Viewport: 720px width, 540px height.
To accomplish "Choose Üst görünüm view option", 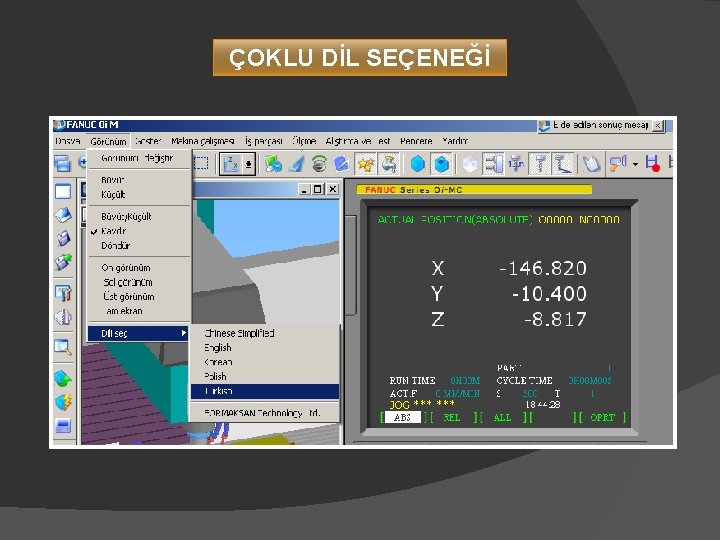I will pyautogui.click(x=139, y=297).
